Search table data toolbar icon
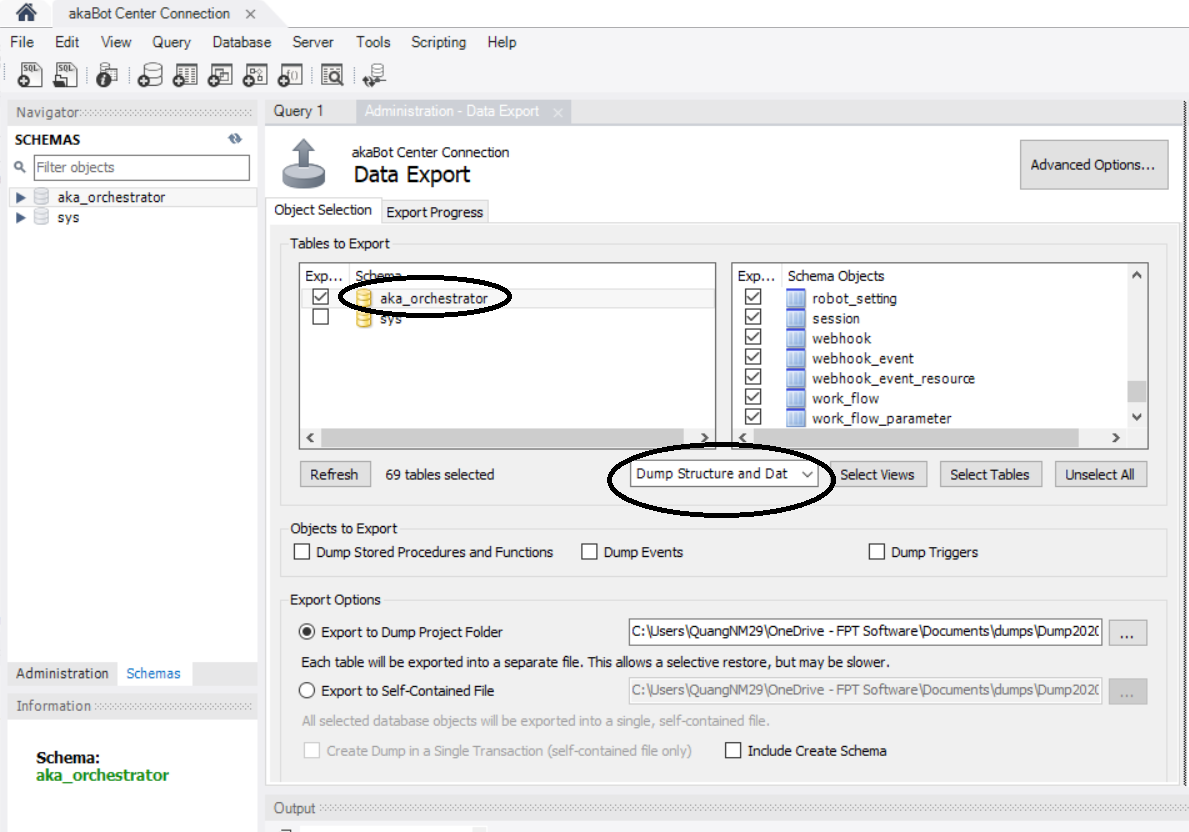This screenshot has width=1189, height=832. point(332,74)
